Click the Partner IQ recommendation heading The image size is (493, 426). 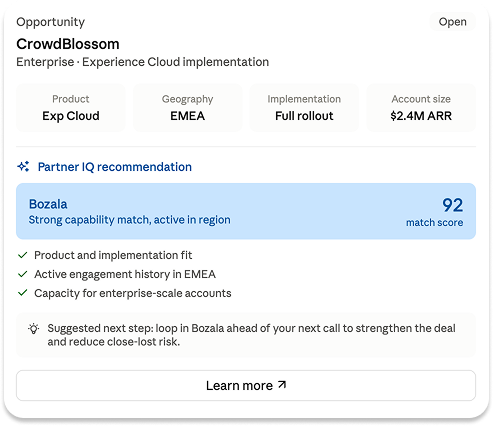pos(115,167)
